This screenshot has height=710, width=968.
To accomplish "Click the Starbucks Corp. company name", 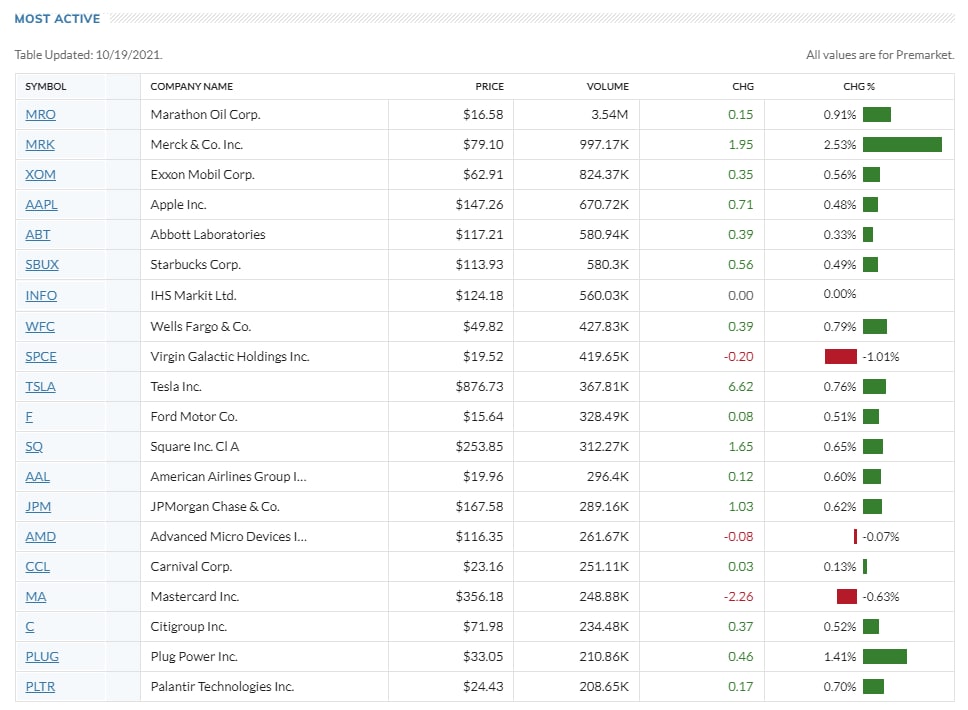I will point(196,265).
